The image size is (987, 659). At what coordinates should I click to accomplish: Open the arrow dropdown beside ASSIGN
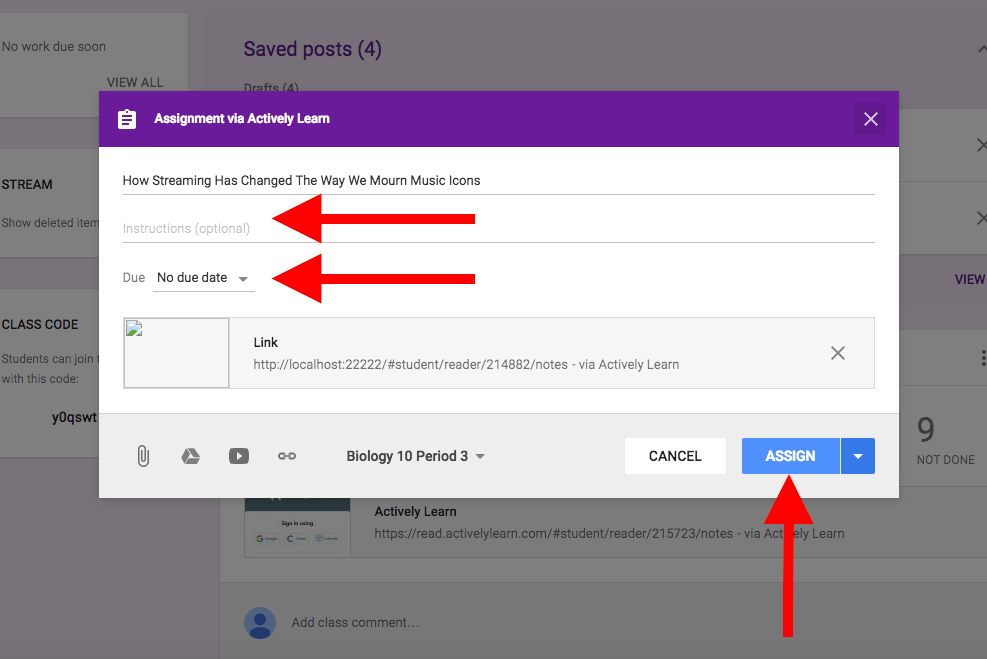858,456
